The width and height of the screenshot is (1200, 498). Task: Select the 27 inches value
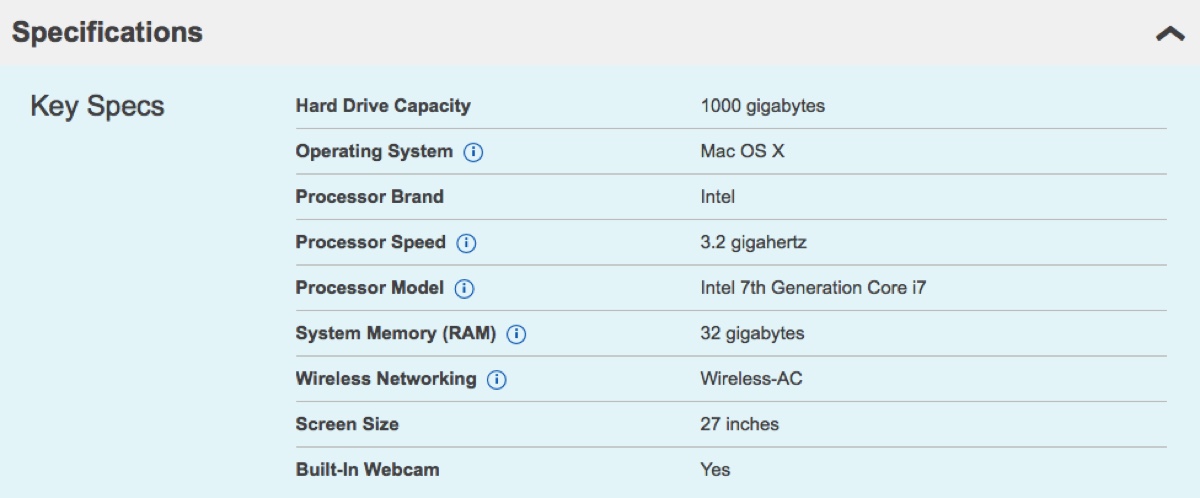pyautogui.click(x=740, y=424)
